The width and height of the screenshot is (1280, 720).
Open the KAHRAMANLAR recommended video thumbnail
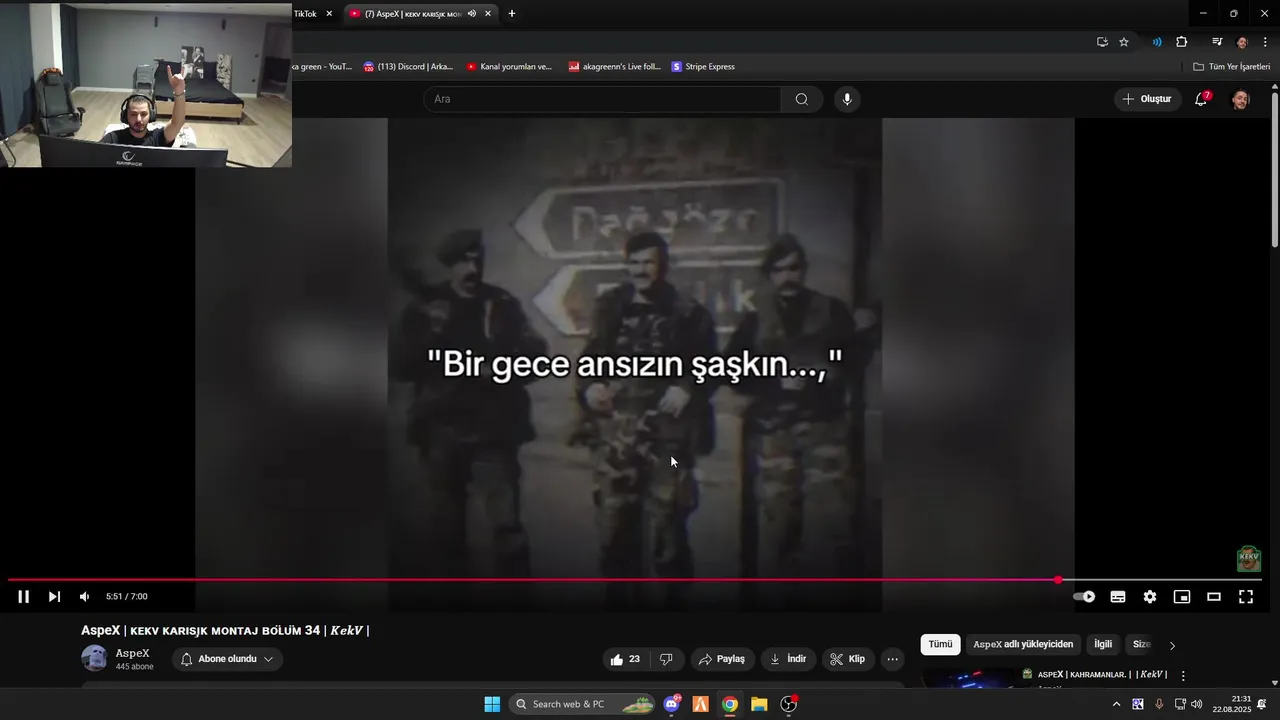pyautogui.click(x=969, y=679)
